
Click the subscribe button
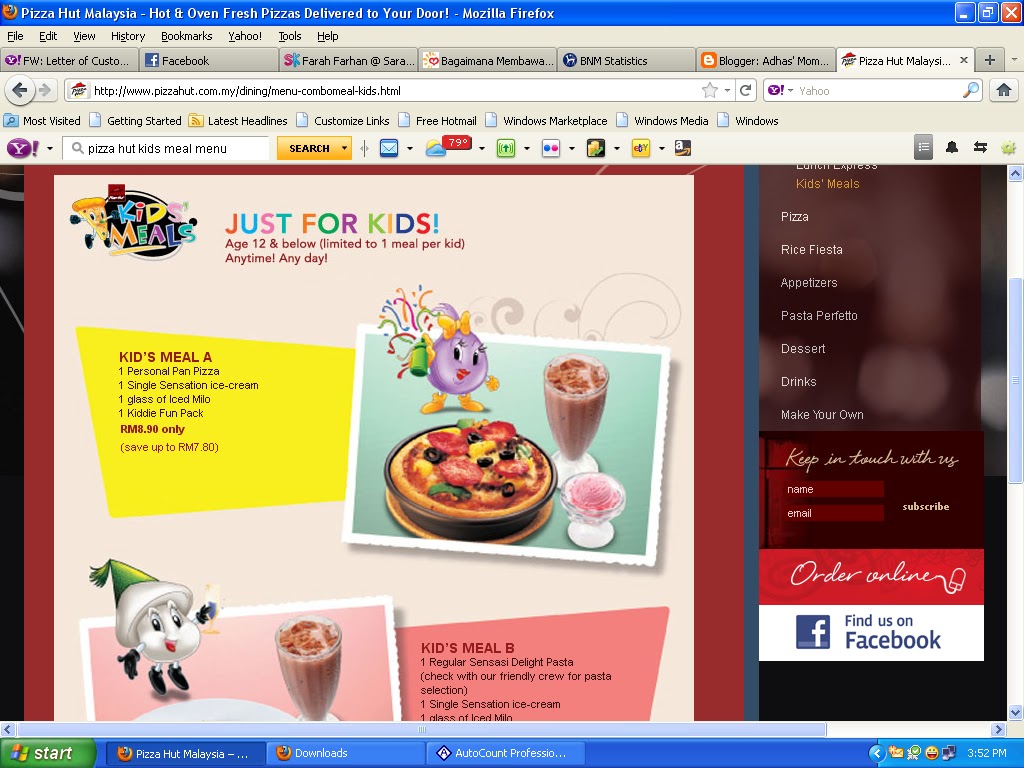point(925,506)
